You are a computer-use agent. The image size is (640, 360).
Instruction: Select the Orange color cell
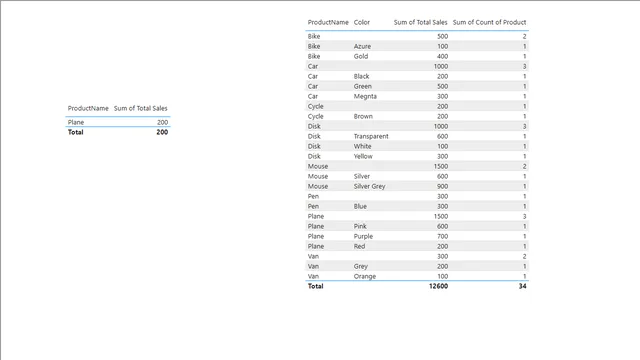pos(365,276)
